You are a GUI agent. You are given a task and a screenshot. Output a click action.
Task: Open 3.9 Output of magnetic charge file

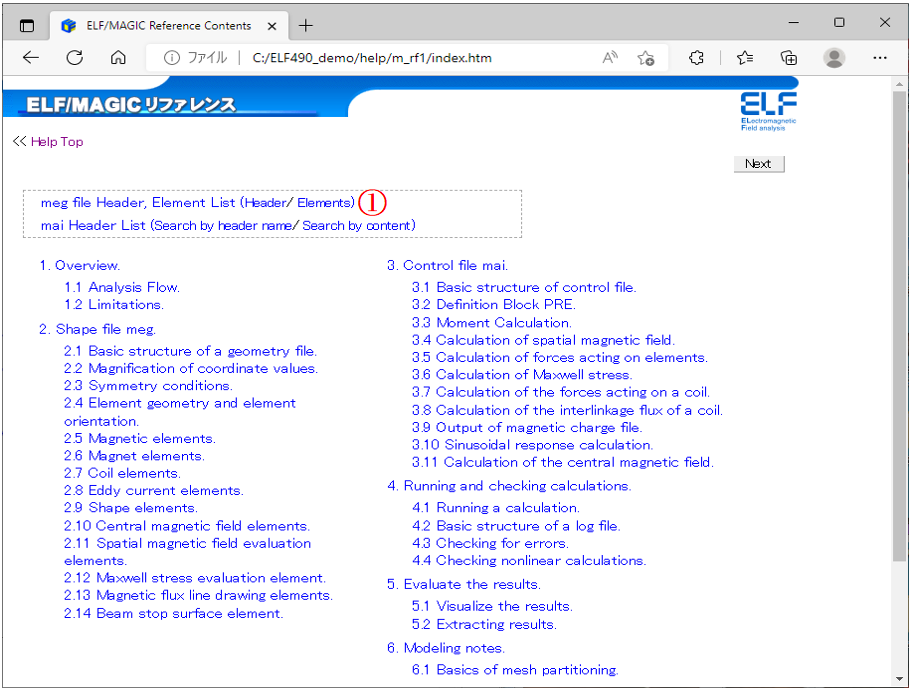[x=527, y=428]
